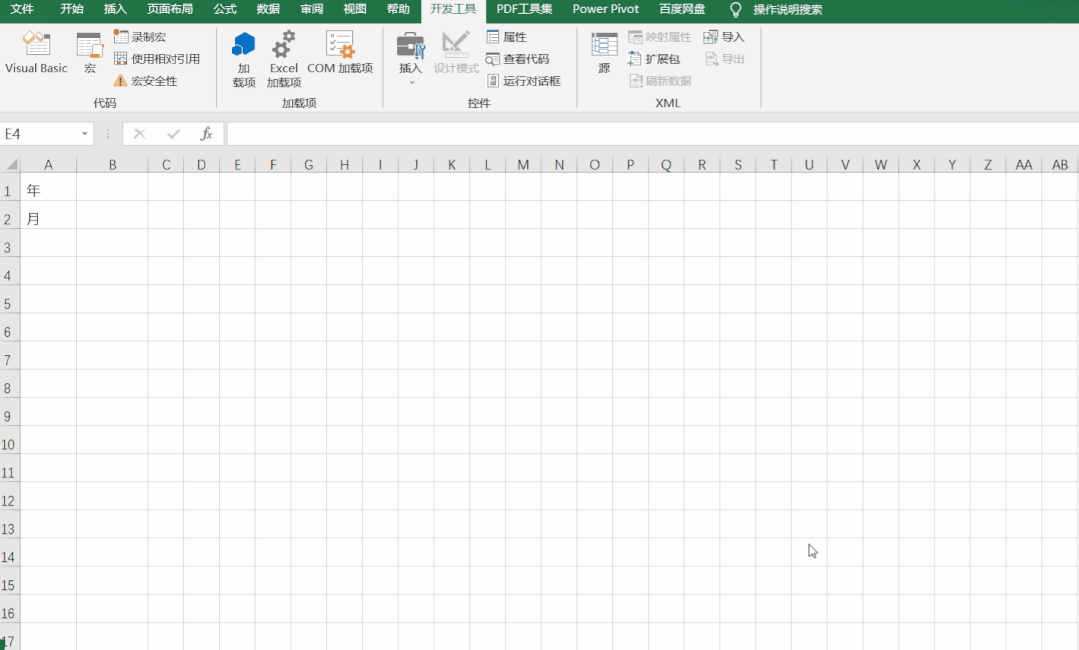
Task: Switch to the PDF工具集 tab
Action: tap(524, 9)
